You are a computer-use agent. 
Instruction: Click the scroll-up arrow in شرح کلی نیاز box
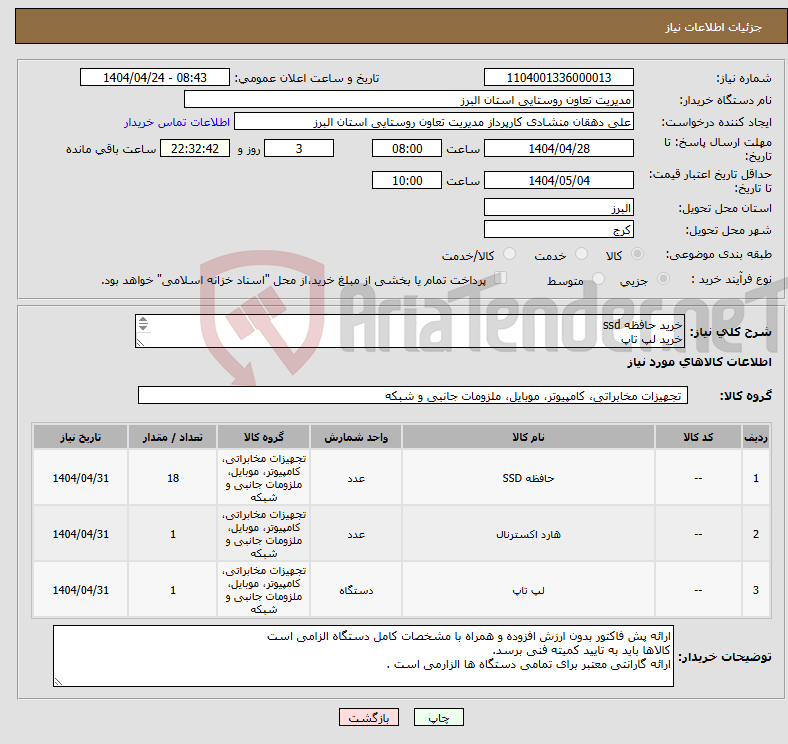click(x=143, y=319)
